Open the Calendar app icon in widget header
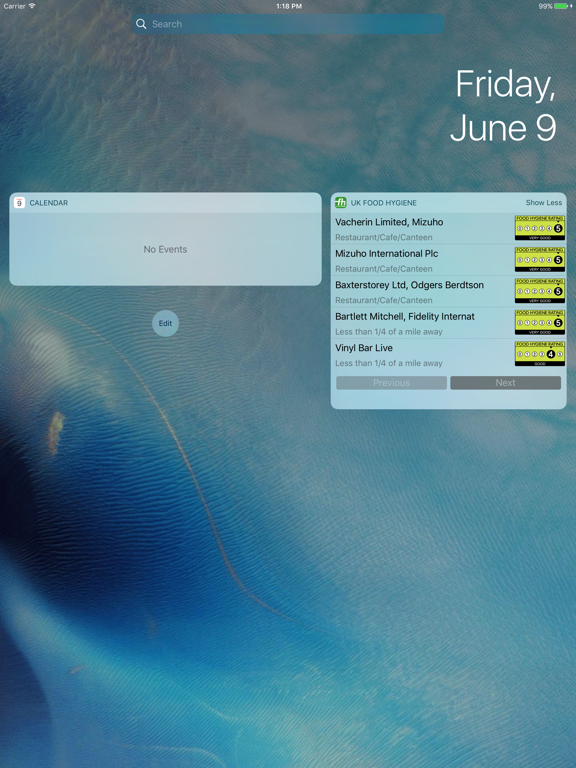This screenshot has width=576, height=768. point(19,203)
